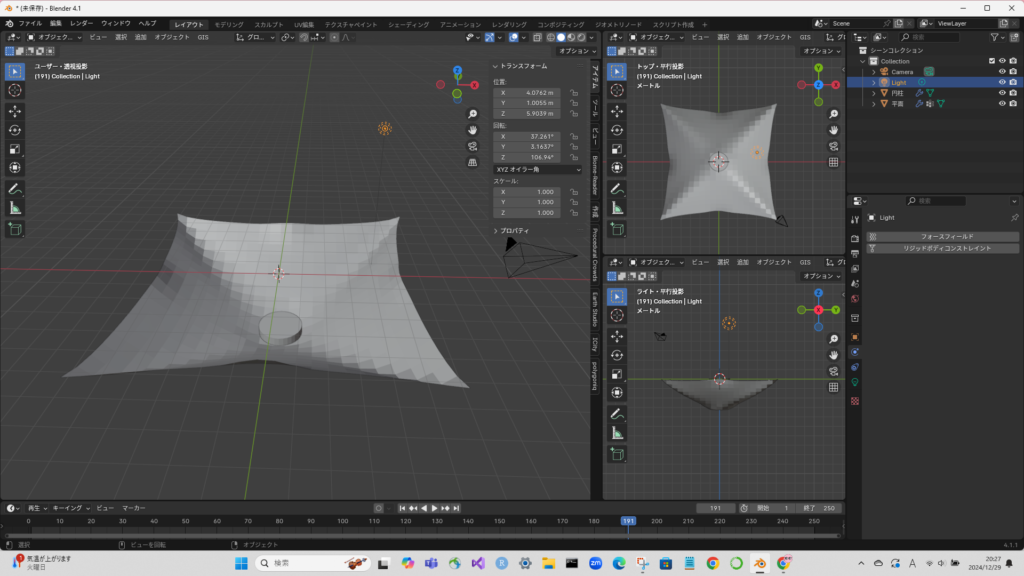The height and width of the screenshot is (576, 1024).
Task: Open the レンダー menu
Action: pyautogui.click(x=81, y=23)
